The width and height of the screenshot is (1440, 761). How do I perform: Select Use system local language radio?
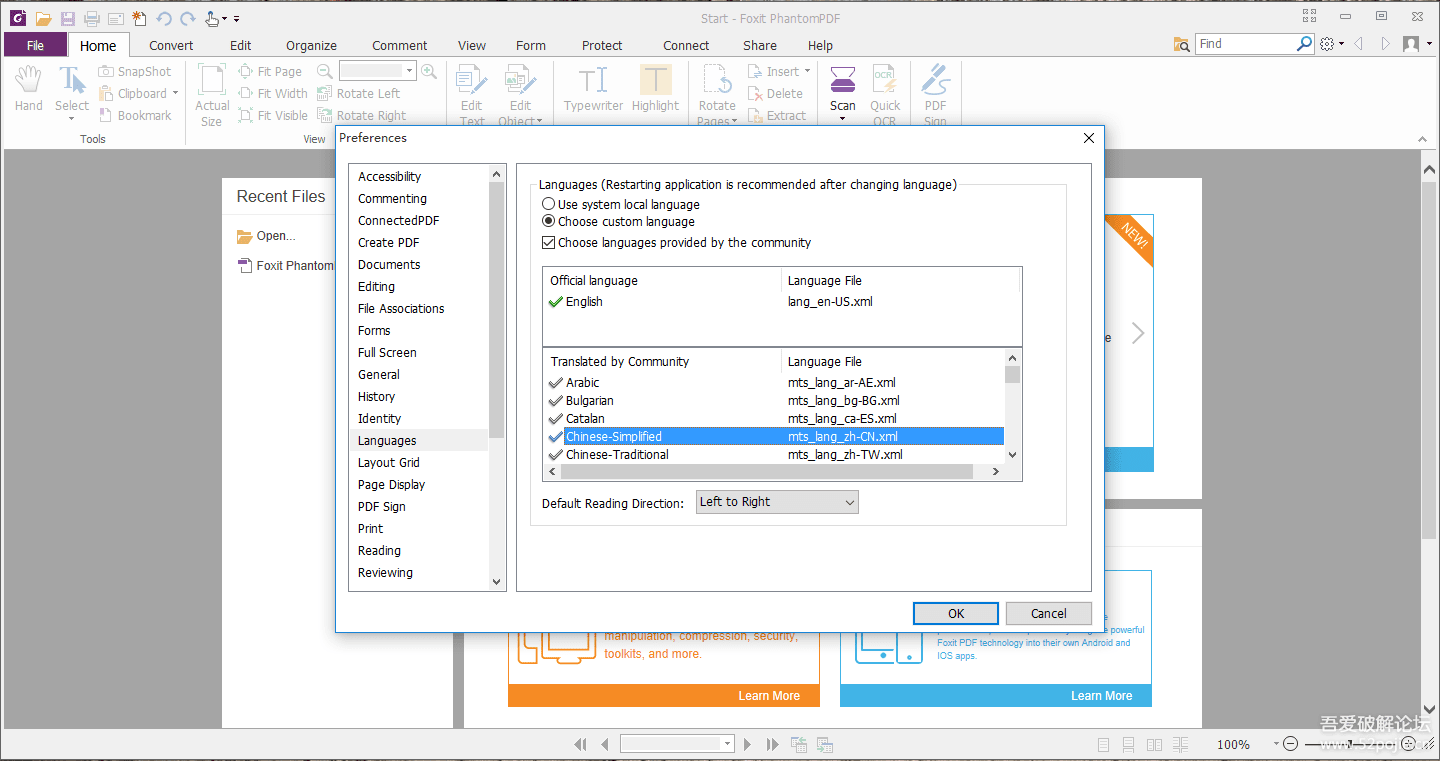548,204
